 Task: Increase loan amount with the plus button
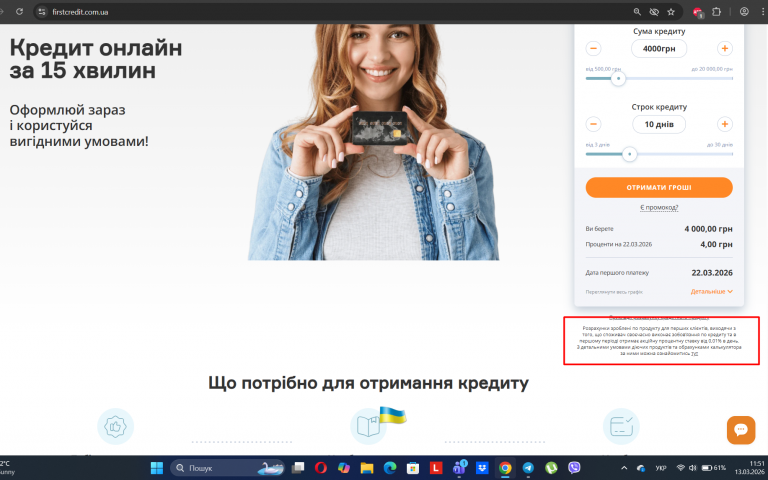click(x=724, y=48)
